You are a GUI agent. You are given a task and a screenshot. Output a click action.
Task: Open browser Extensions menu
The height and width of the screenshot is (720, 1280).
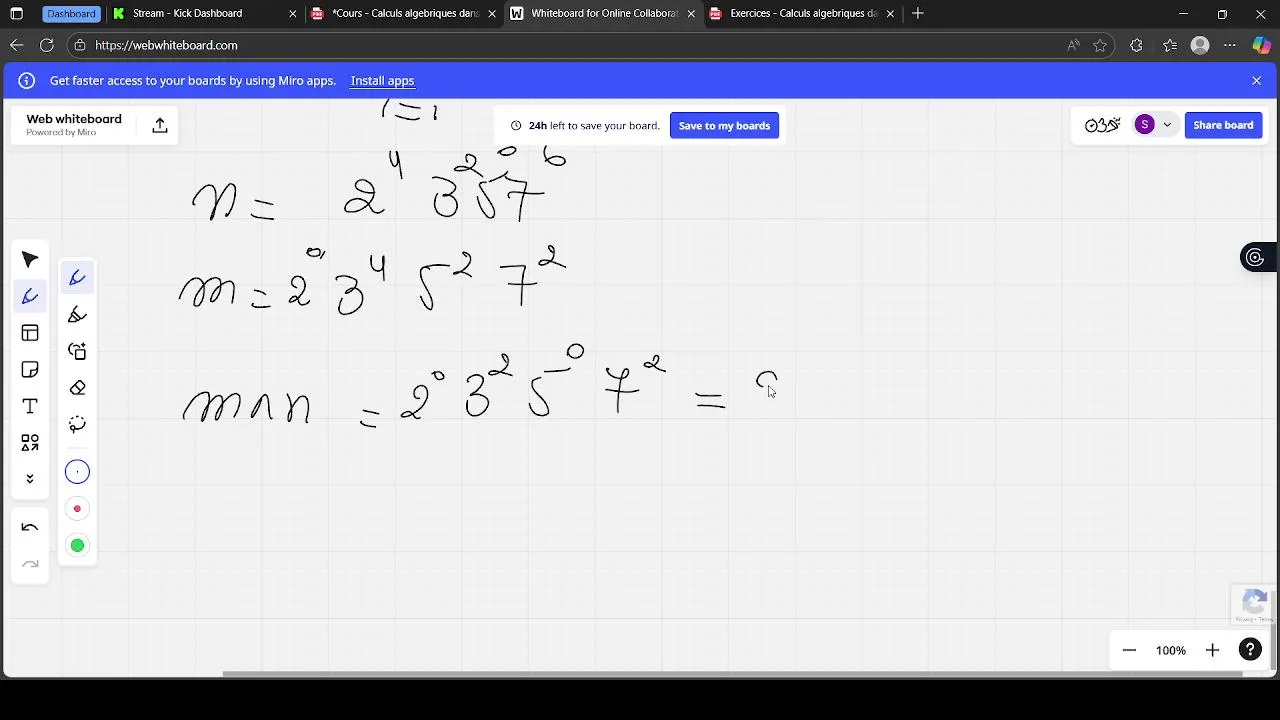(x=1136, y=45)
